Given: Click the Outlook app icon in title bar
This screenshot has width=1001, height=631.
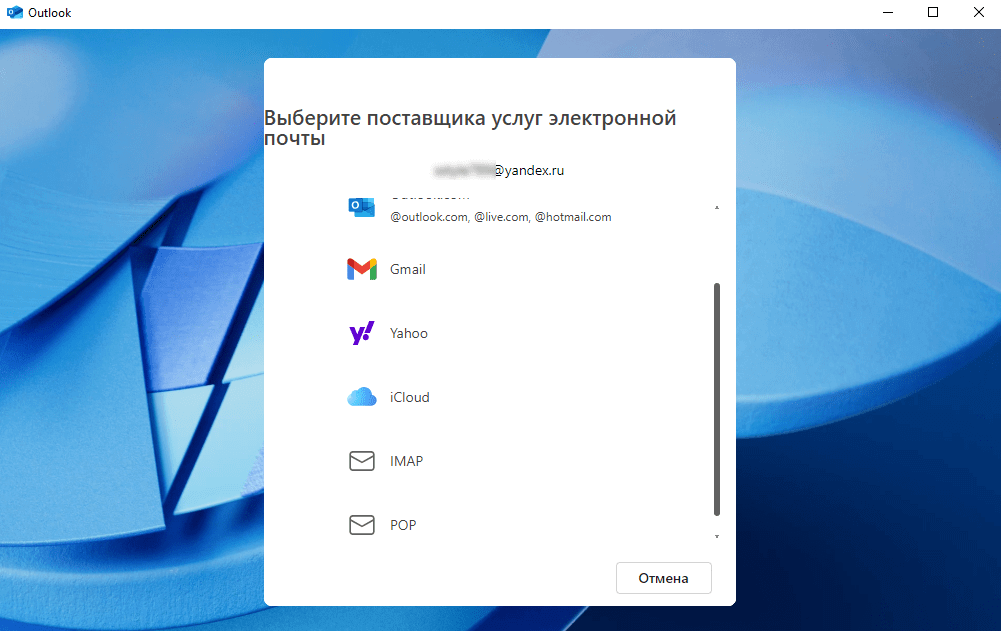Looking at the screenshot, I should click(x=14, y=13).
